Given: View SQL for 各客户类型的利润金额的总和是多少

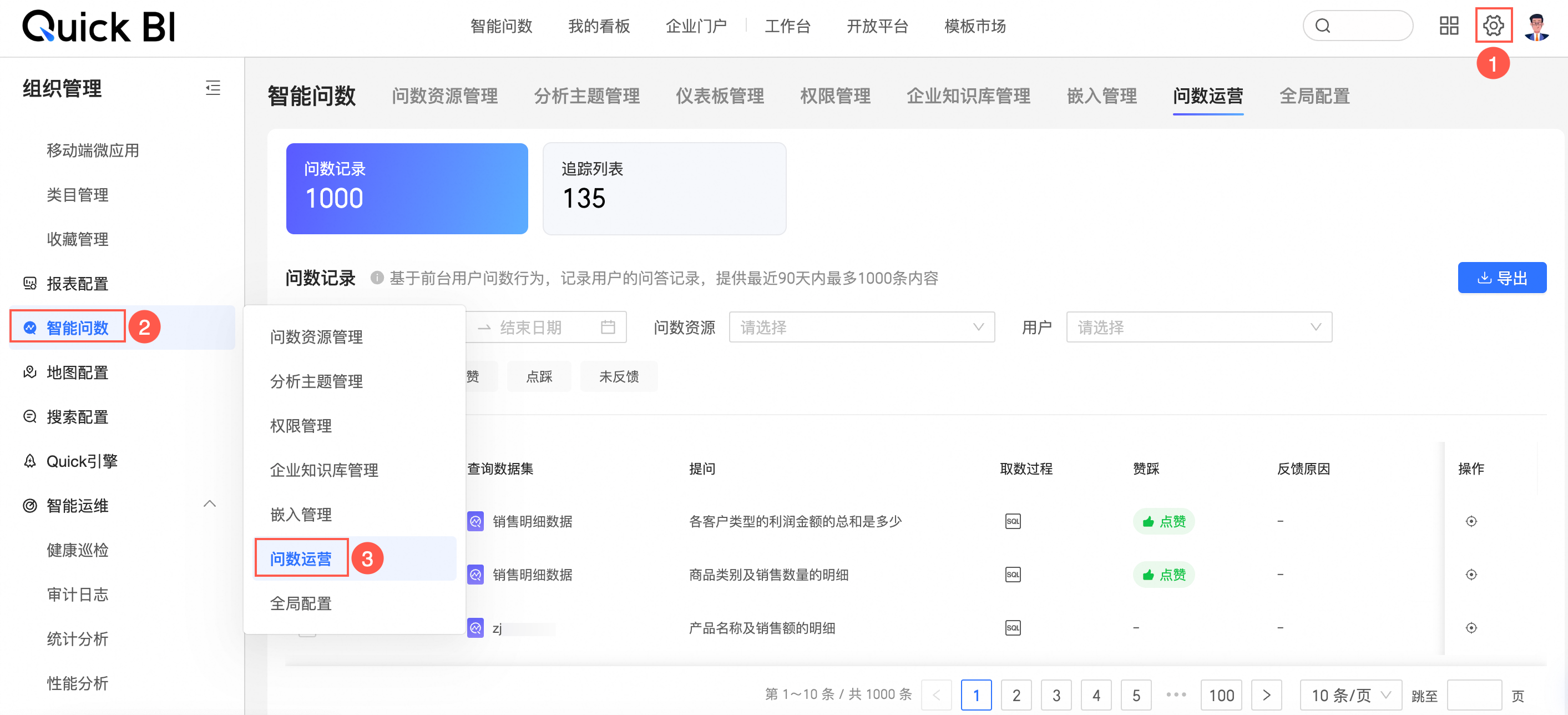Looking at the screenshot, I should point(1013,521).
